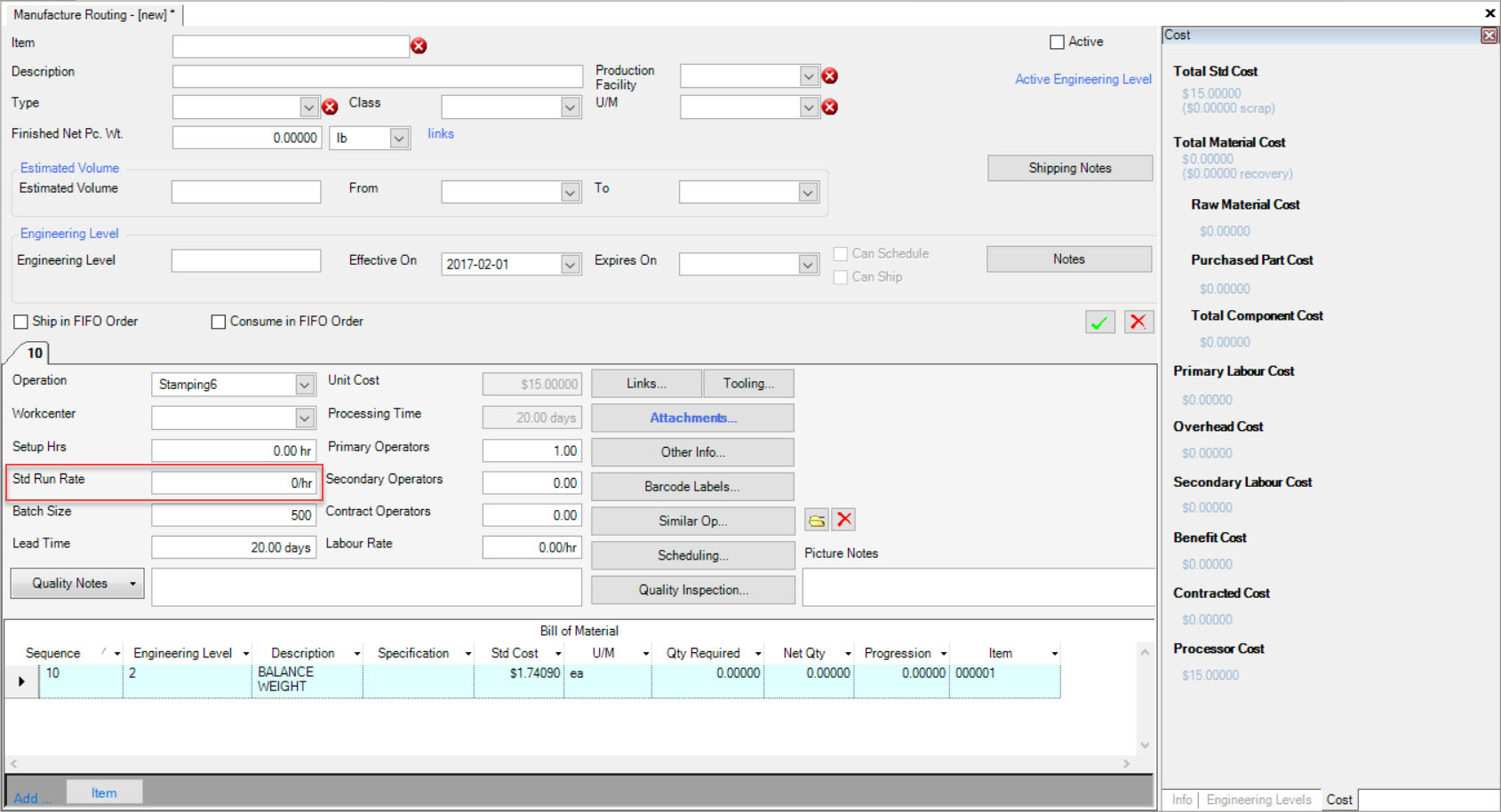Open the Operation Stamping6 dropdown
Image resolution: width=1501 pixels, height=812 pixels.
click(305, 385)
